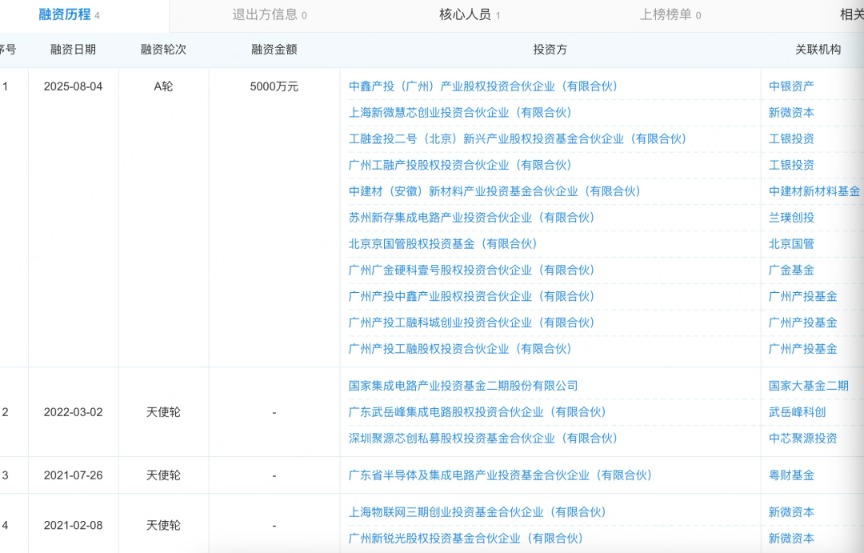864x553 pixels.
Task: Open related institution 广金基金
Action: (x=791, y=270)
